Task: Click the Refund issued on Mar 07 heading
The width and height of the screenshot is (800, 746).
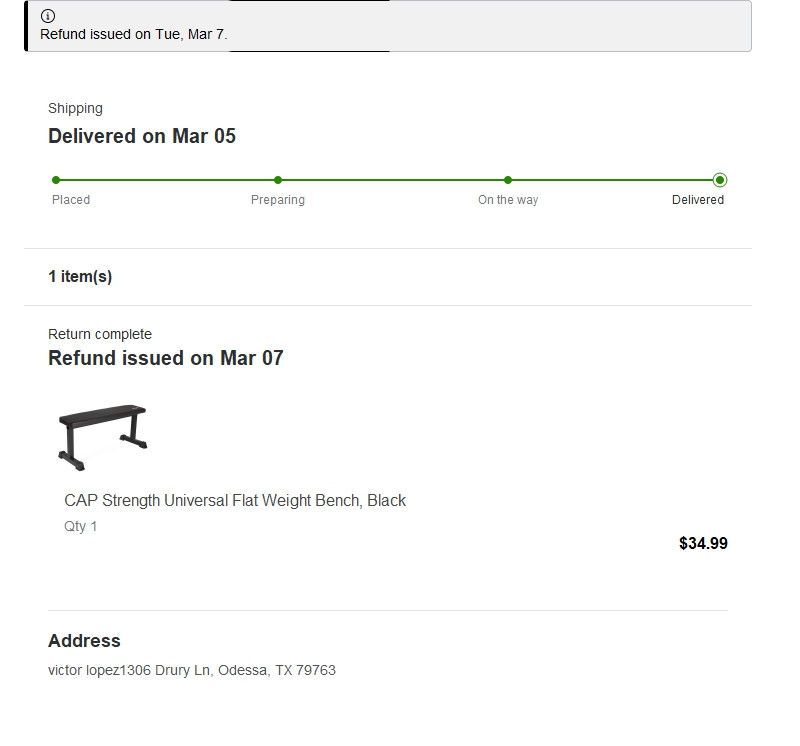Action: pos(166,358)
